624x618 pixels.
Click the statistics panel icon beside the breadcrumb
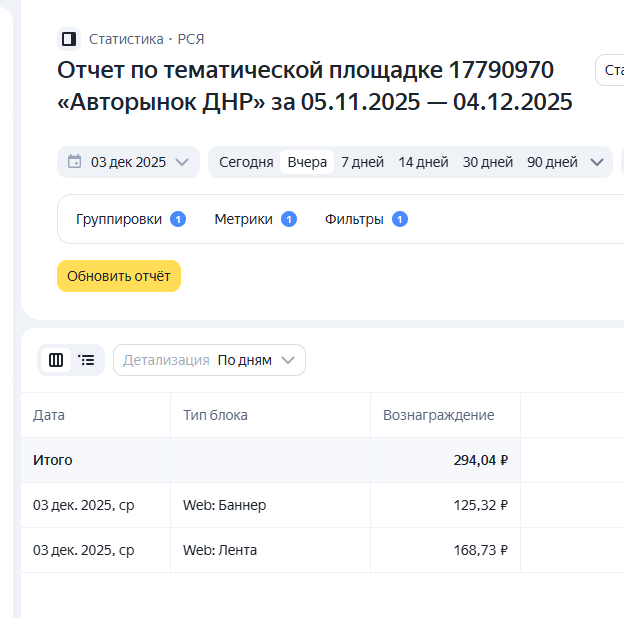tap(69, 39)
